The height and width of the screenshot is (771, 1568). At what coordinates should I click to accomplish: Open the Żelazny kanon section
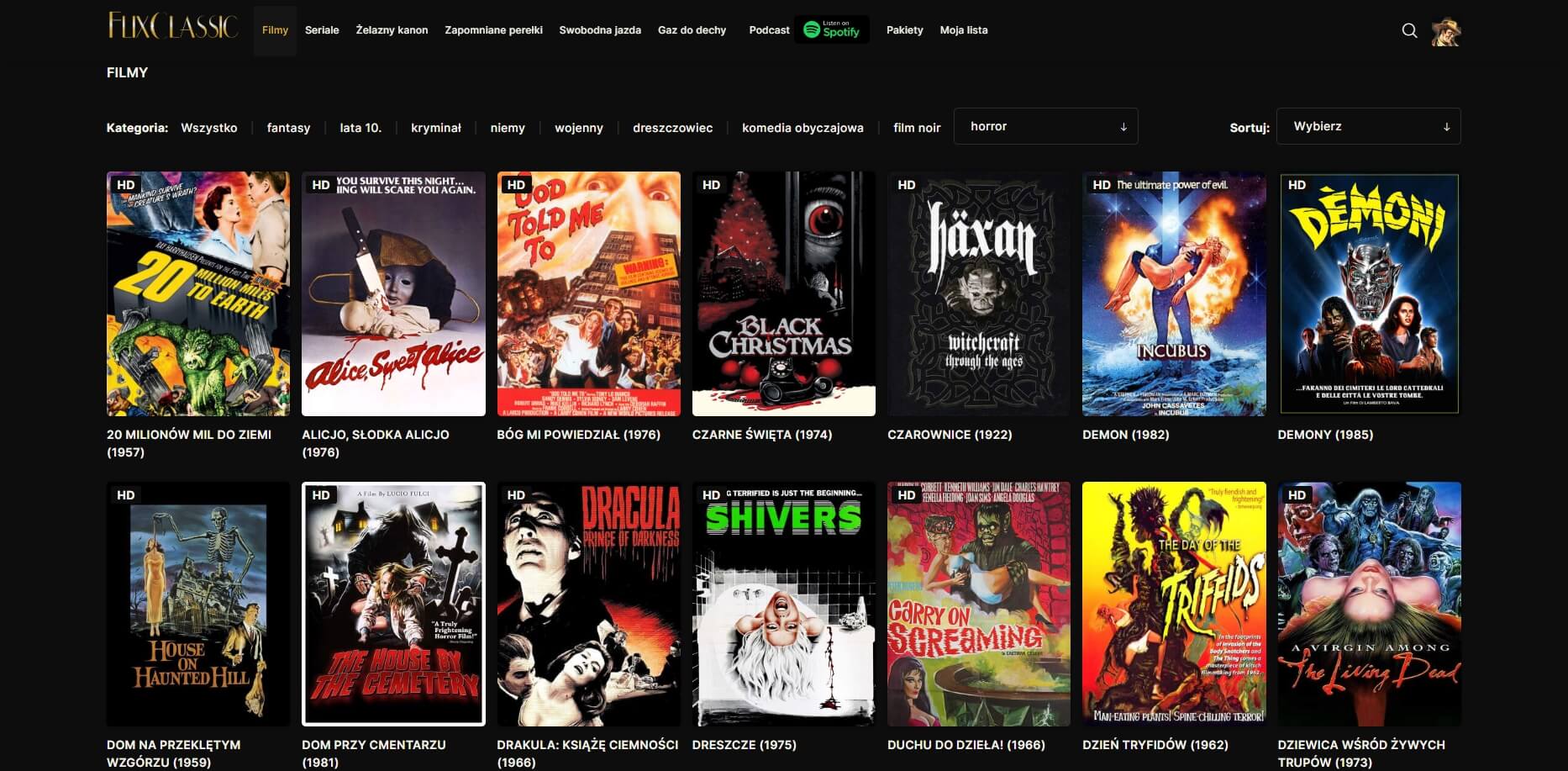(392, 29)
